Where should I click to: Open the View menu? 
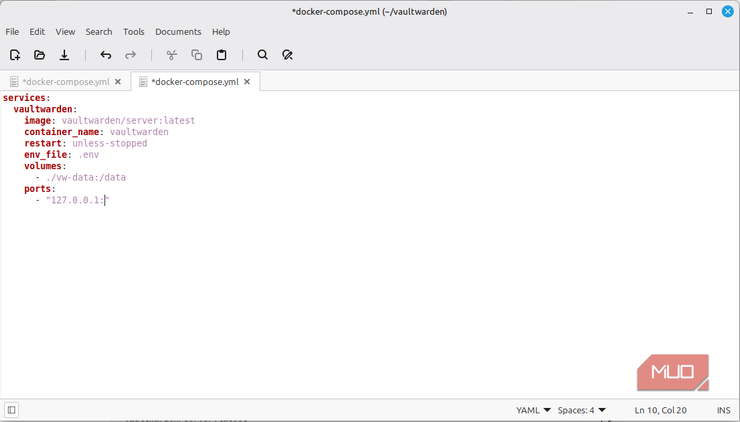(65, 32)
